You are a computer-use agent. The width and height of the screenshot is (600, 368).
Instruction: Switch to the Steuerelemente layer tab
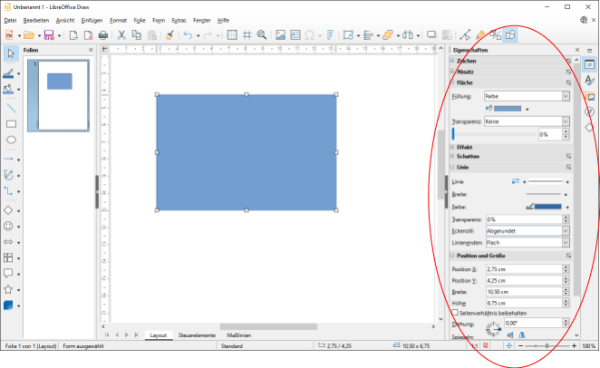[197, 335]
